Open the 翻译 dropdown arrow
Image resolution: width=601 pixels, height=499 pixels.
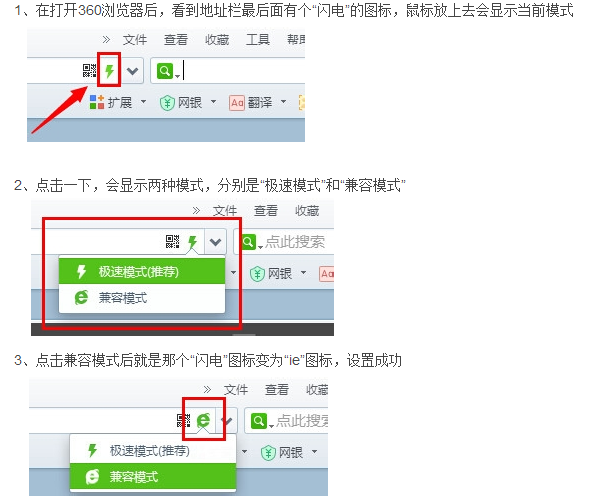point(284,102)
